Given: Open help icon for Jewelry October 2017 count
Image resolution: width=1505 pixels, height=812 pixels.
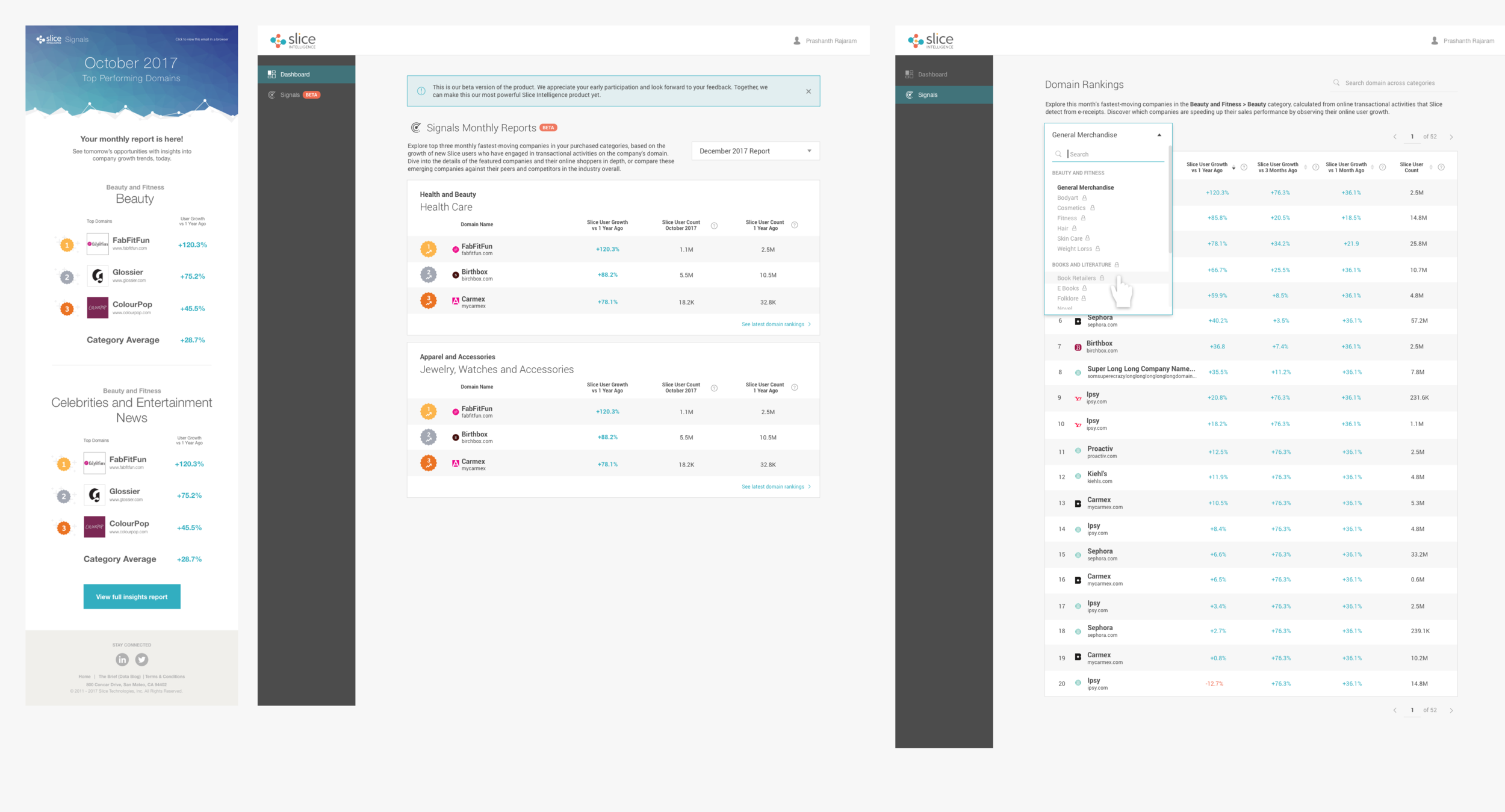Looking at the screenshot, I should [714, 388].
